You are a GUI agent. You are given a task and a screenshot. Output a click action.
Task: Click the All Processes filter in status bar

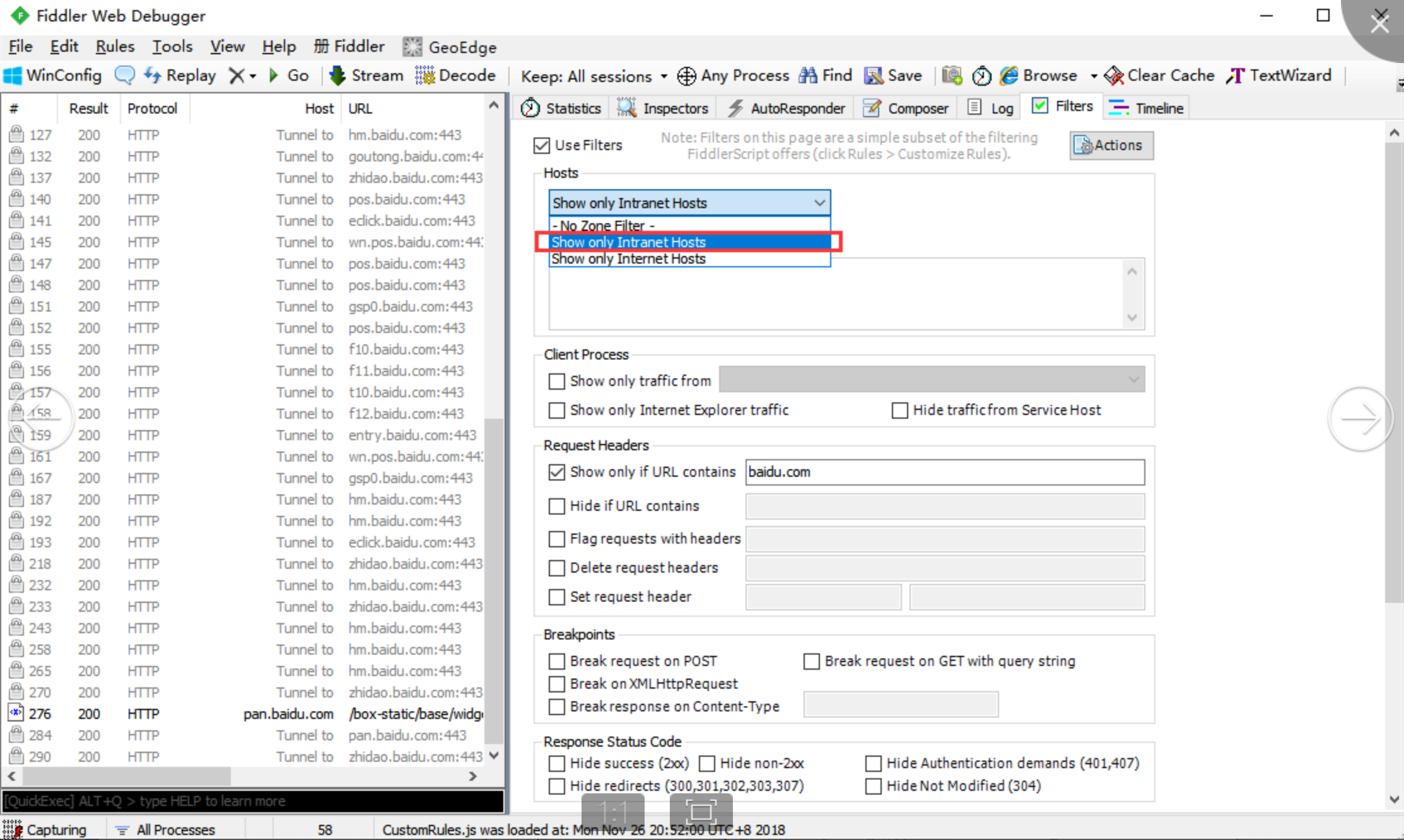[x=167, y=829]
